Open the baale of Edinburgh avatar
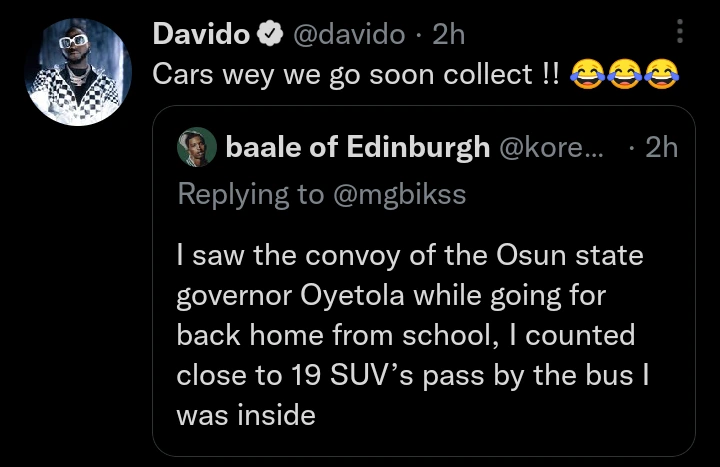 197,147
